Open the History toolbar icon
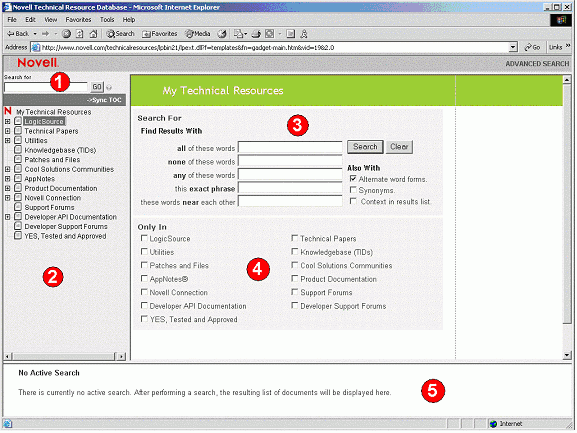577x433 pixels. [222, 34]
